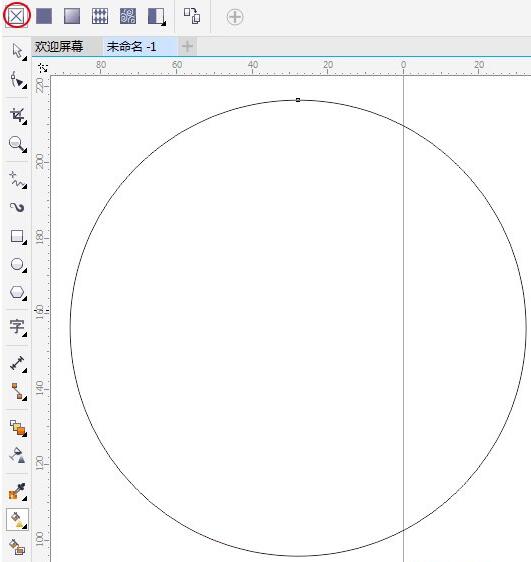Switch to the 欢迎屏幕 tab
531x562 pixels.
[59, 47]
